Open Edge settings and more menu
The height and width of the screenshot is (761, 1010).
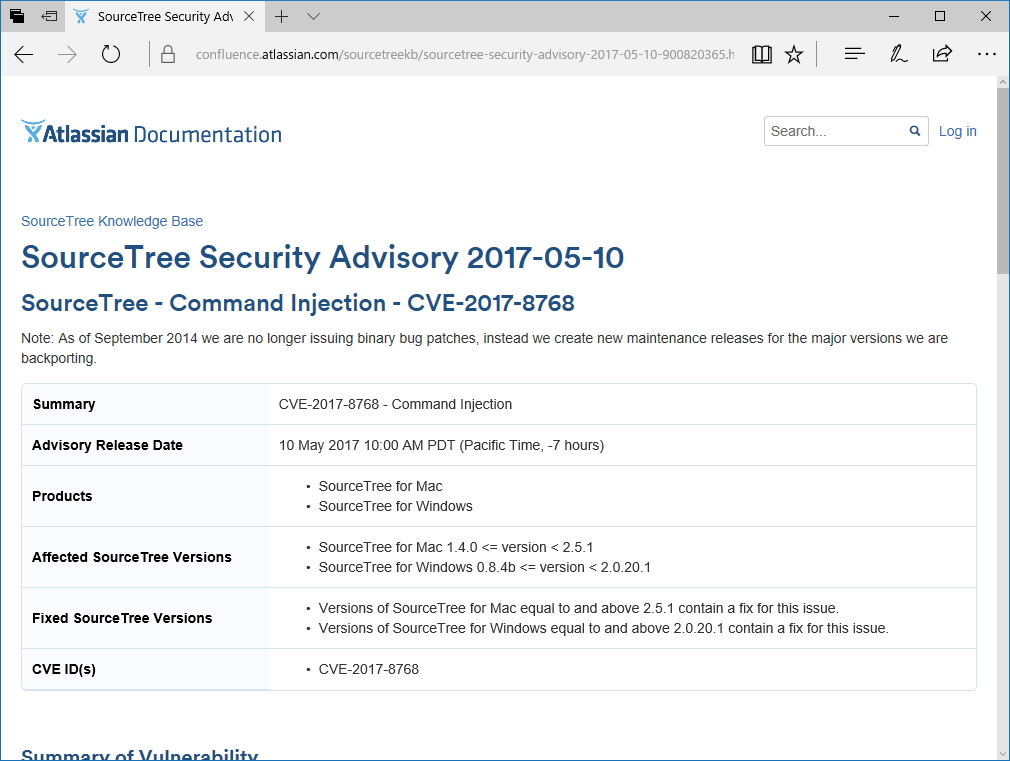tap(986, 55)
